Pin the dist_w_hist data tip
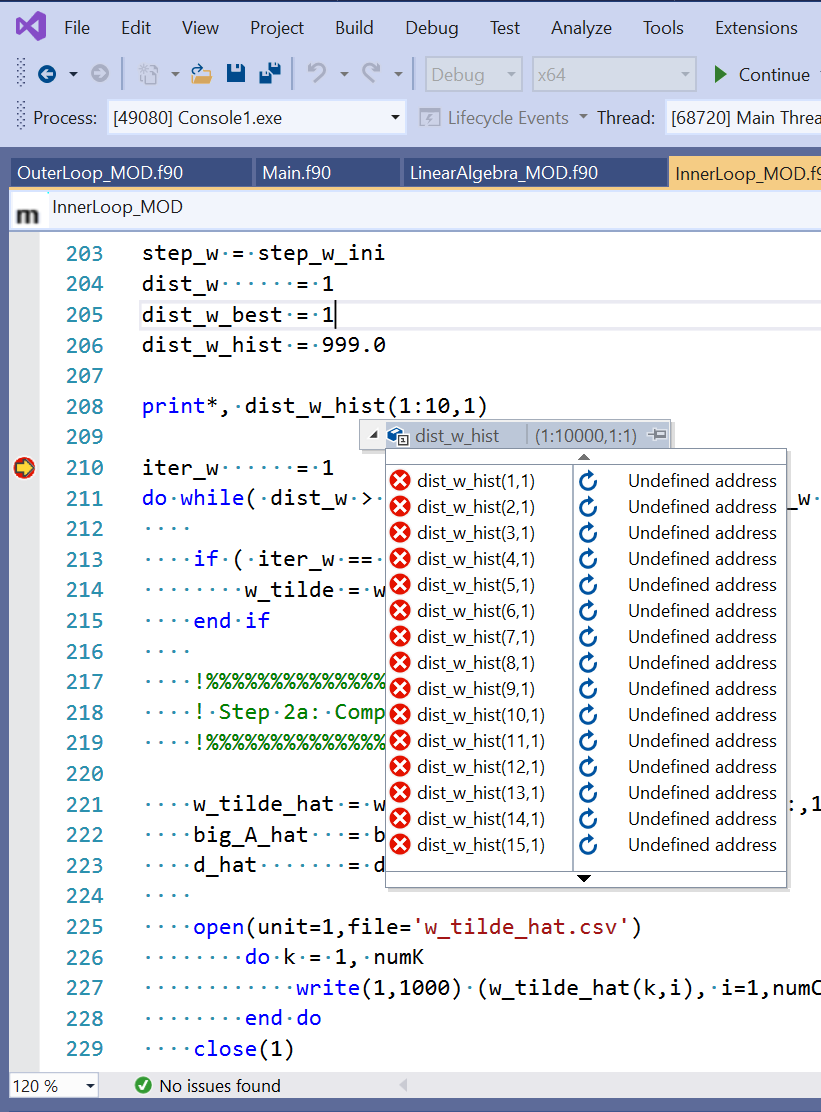Image resolution: width=821 pixels, height=1112 pixels. (657, 435)
